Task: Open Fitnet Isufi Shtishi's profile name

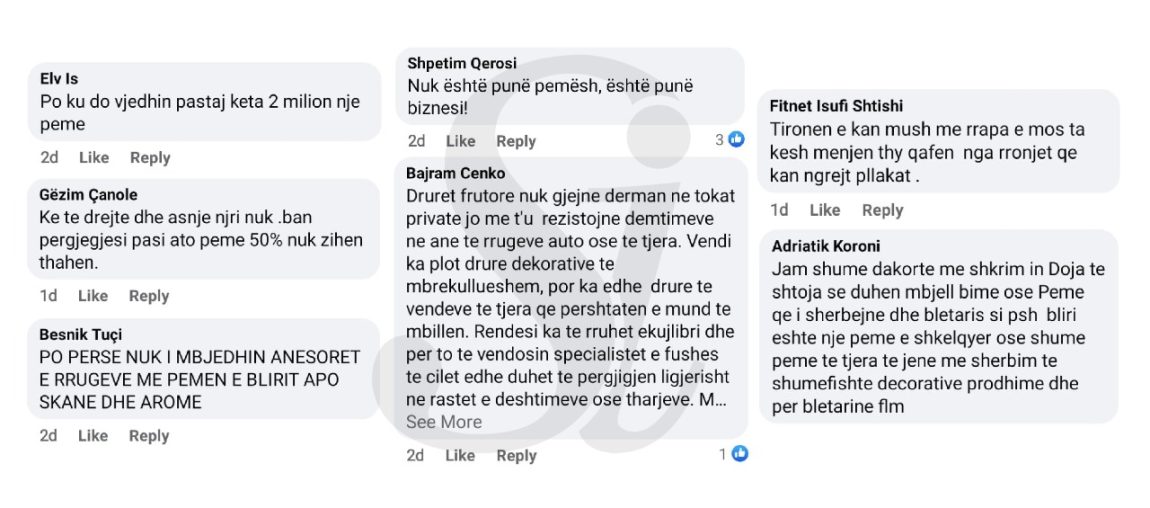Action: pyautogui.click(x=836, y=106)
